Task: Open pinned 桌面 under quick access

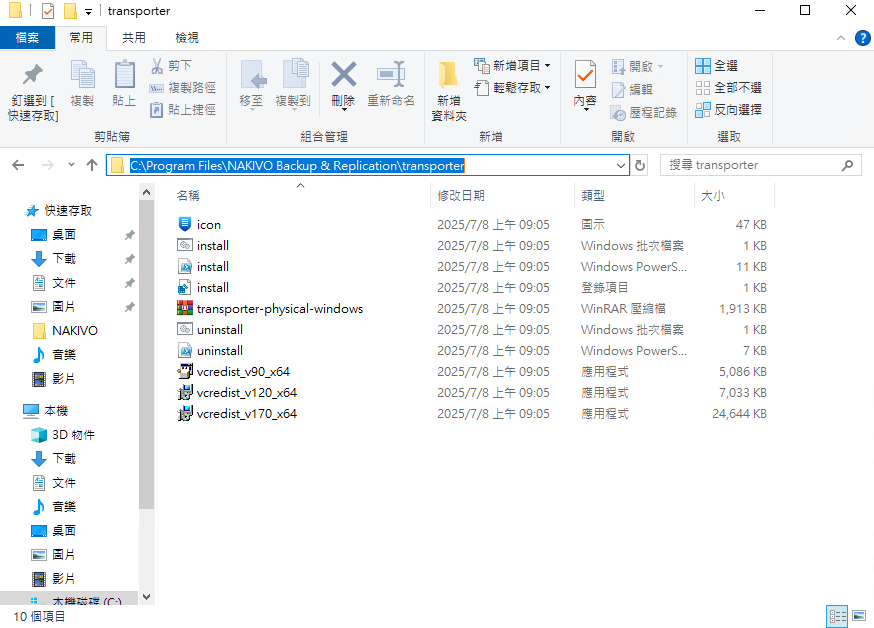Action: pyautogui.click(x=64, y=235)
